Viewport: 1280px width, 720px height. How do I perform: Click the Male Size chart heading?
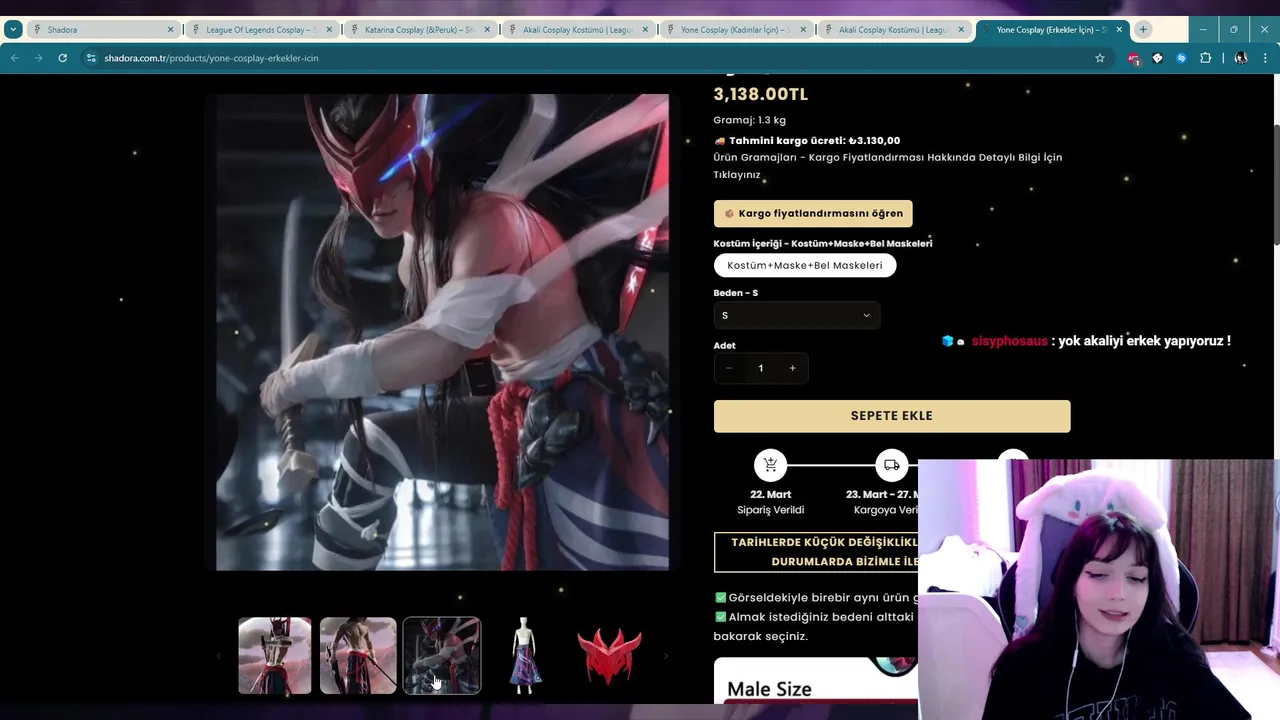click(x=769, y=689)
